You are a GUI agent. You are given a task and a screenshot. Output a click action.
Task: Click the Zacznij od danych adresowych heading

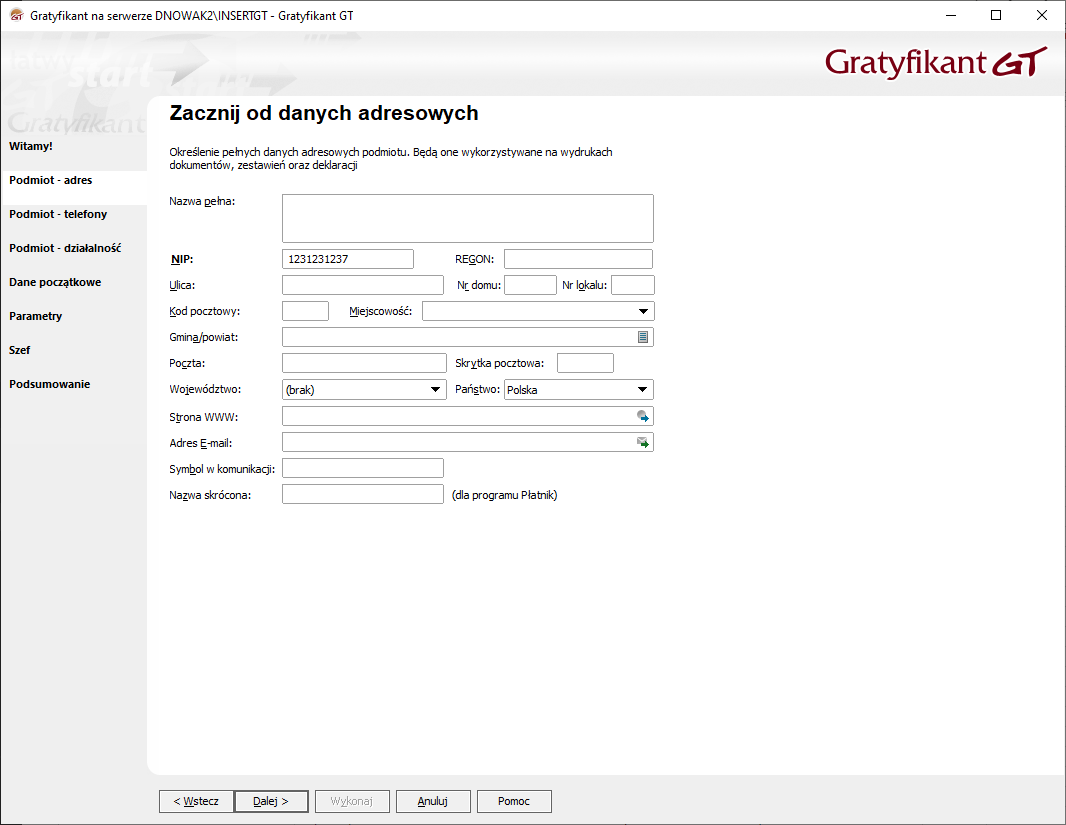click(x=324, y=113)
